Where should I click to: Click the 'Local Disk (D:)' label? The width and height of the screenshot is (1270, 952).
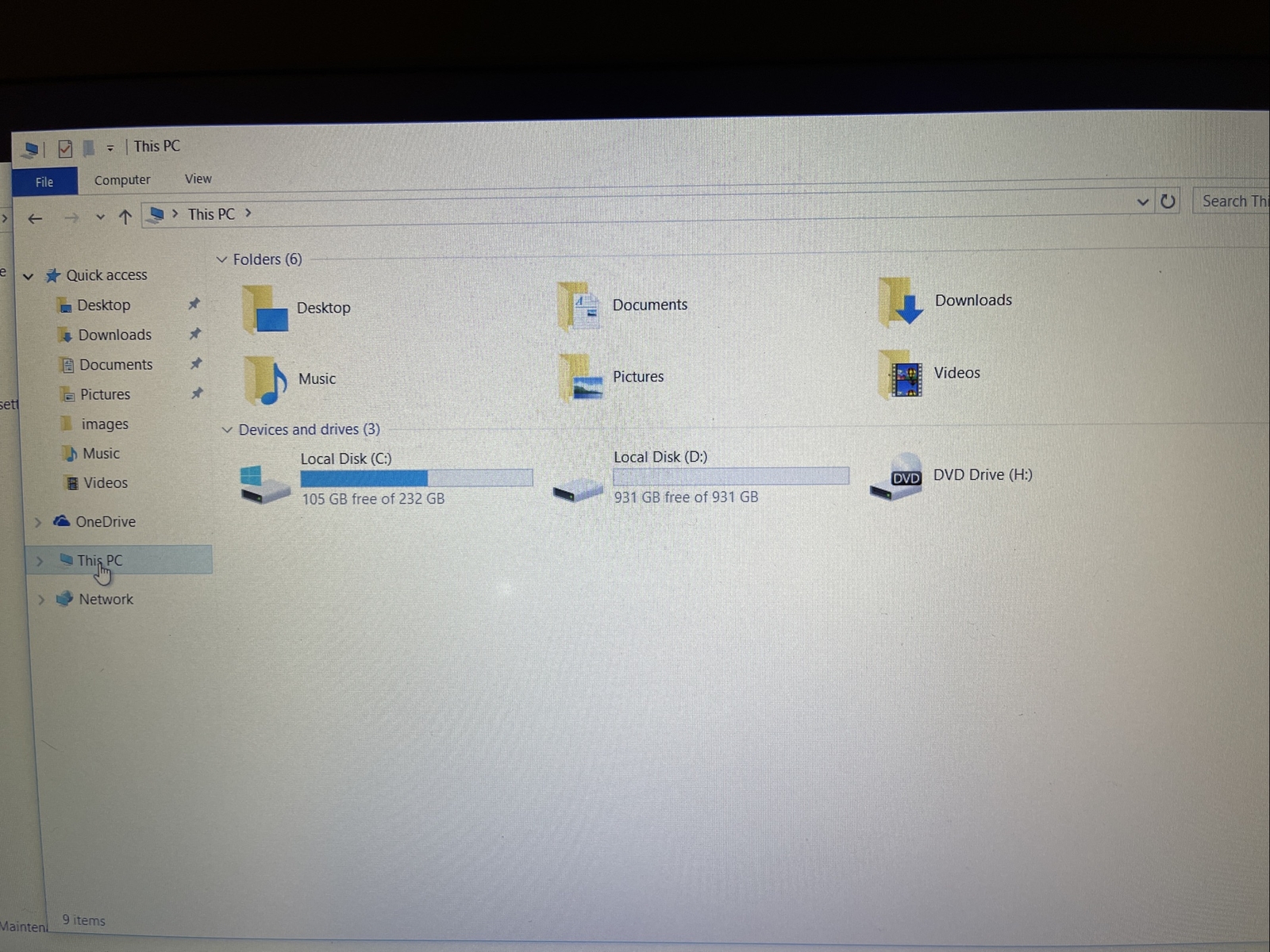pos(660,457)
